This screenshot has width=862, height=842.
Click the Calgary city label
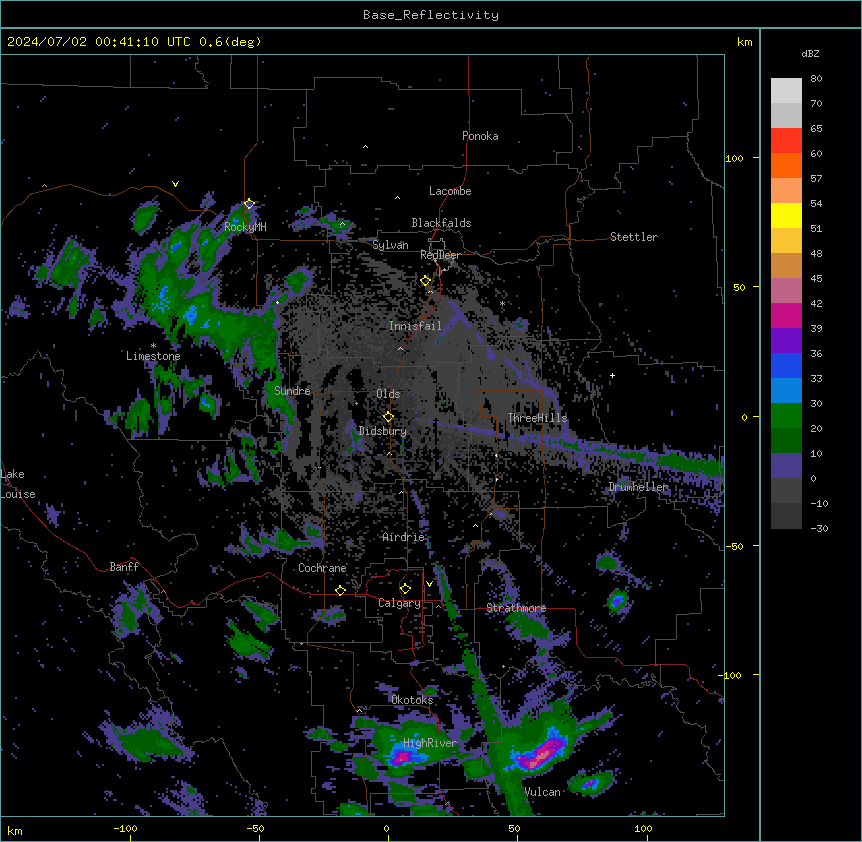(399, 603)
